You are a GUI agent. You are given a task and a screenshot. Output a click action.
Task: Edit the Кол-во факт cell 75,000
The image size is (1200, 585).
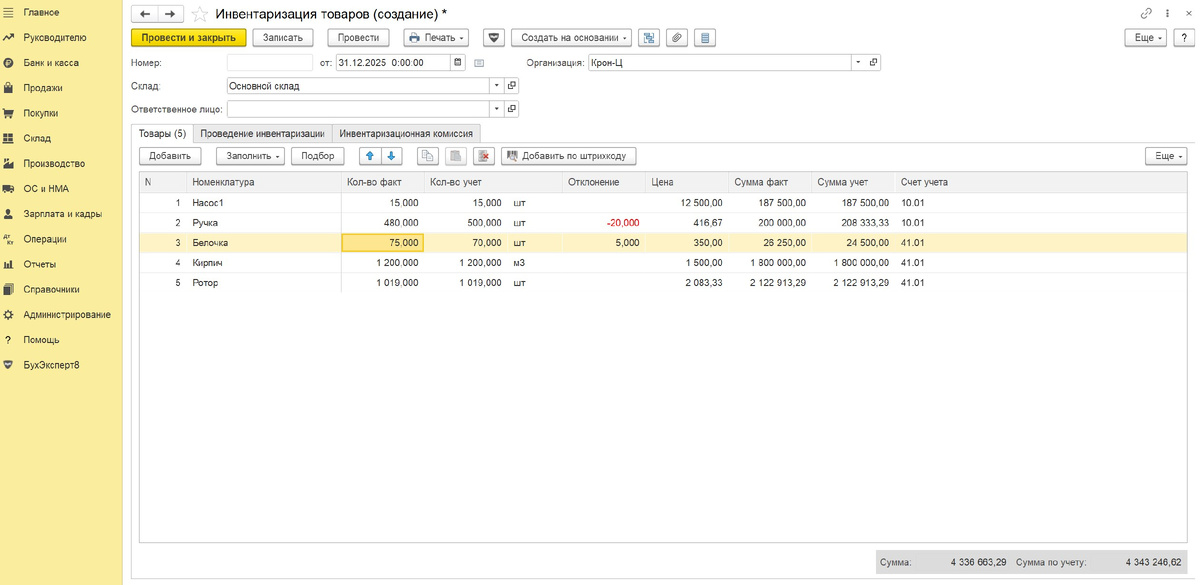pos(383,242)
